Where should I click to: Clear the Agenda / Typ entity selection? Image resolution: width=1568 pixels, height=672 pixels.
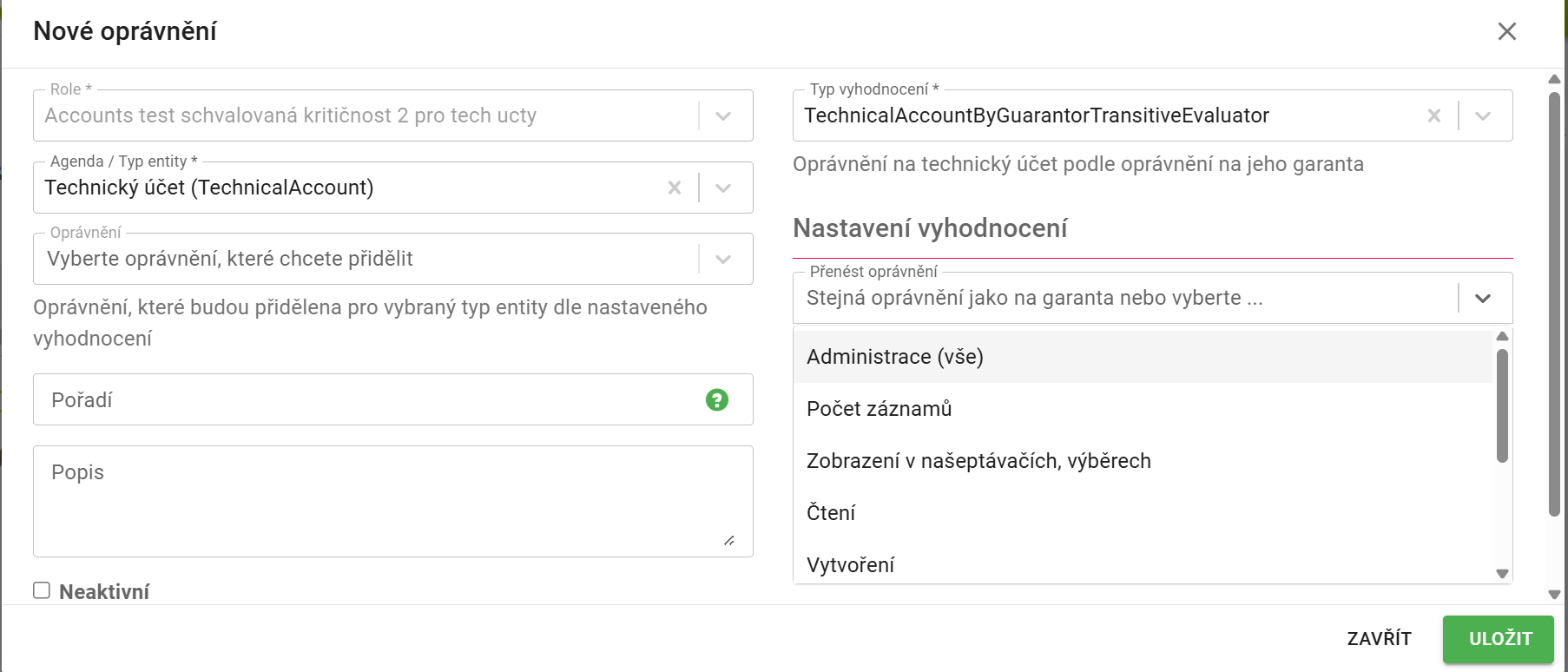pos(675,188)
